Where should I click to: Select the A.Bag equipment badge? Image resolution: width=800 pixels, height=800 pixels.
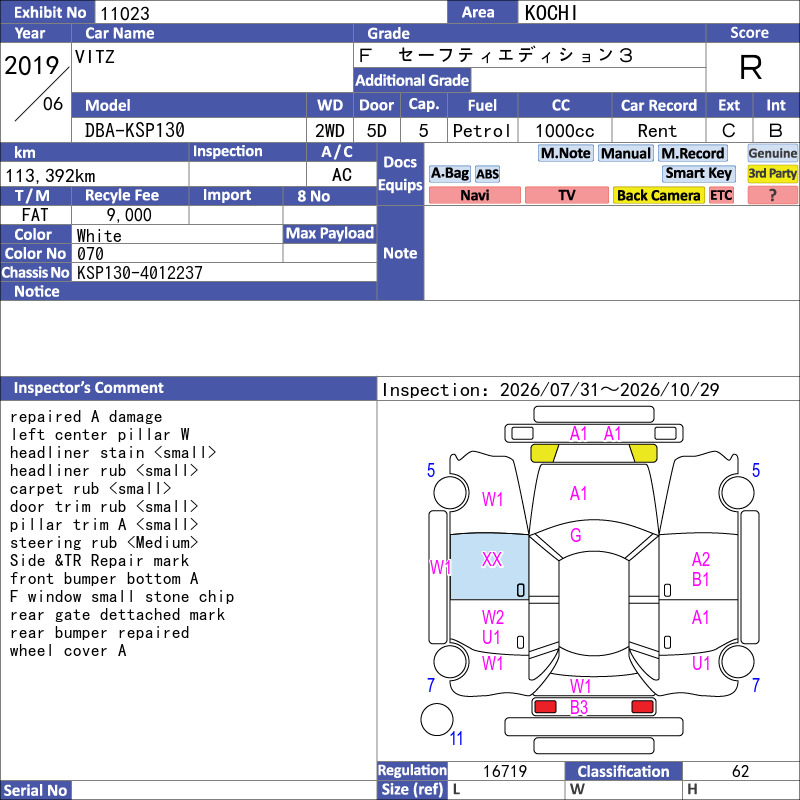point(449,173)
